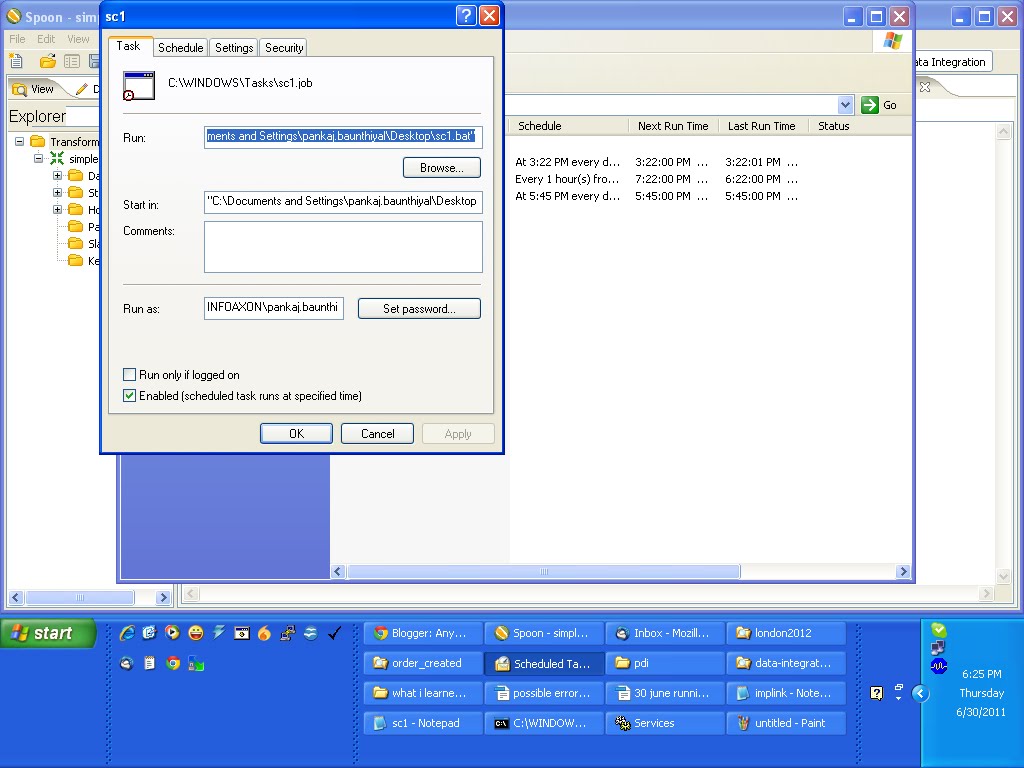Open Internet Explorer from the quick launch bar
1024x768 pixels.
pos(126,632)
